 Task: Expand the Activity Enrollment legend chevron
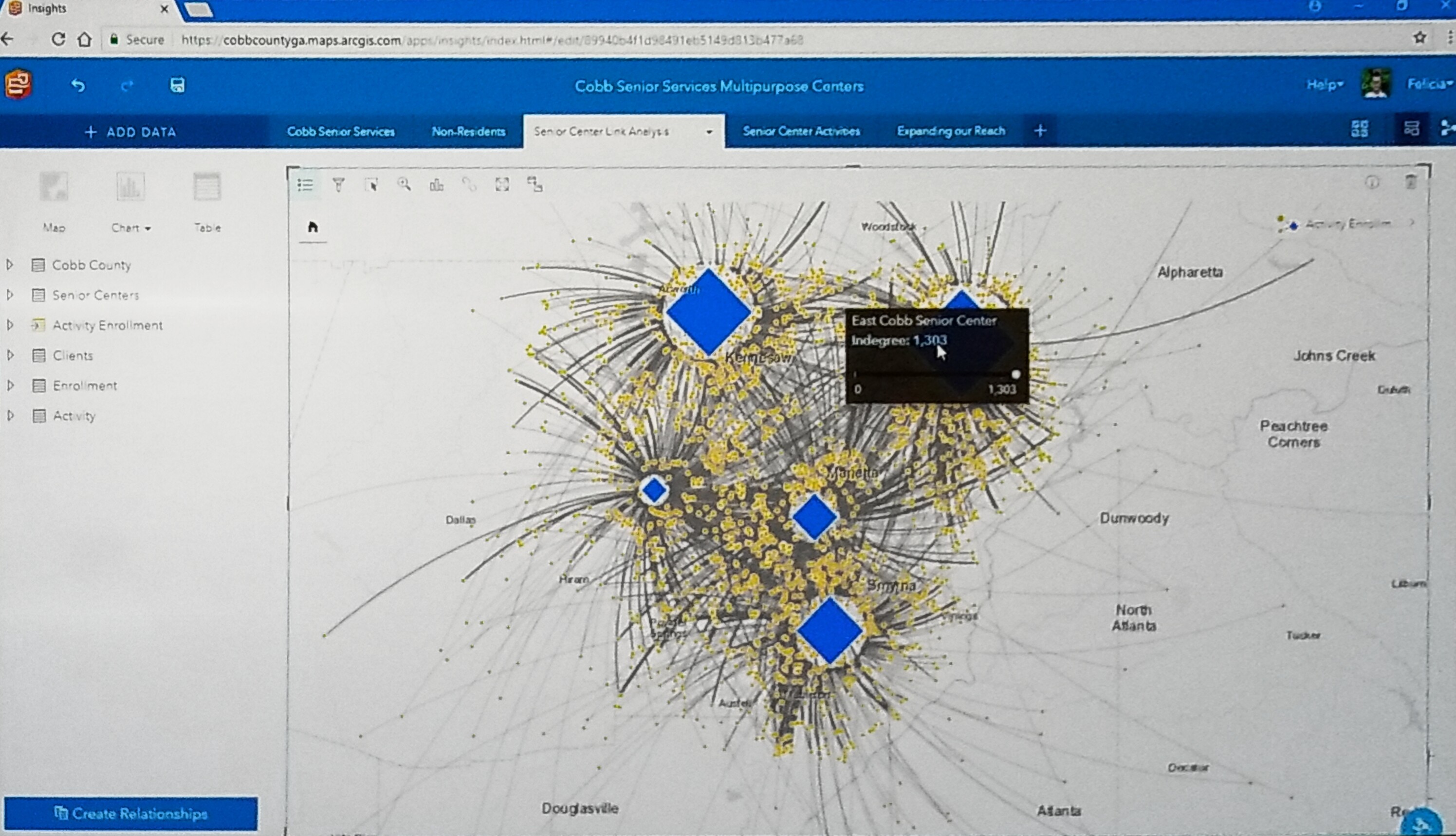1412,223
